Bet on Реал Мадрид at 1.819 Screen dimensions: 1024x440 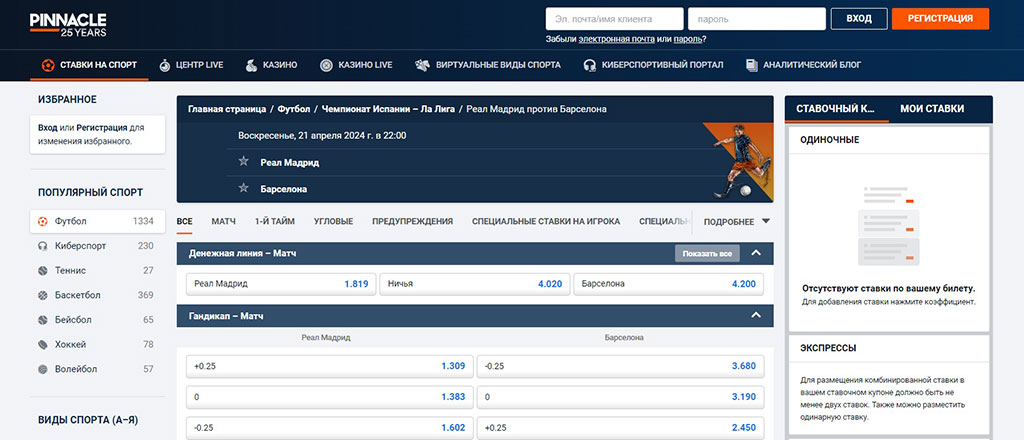pos(281,284)
